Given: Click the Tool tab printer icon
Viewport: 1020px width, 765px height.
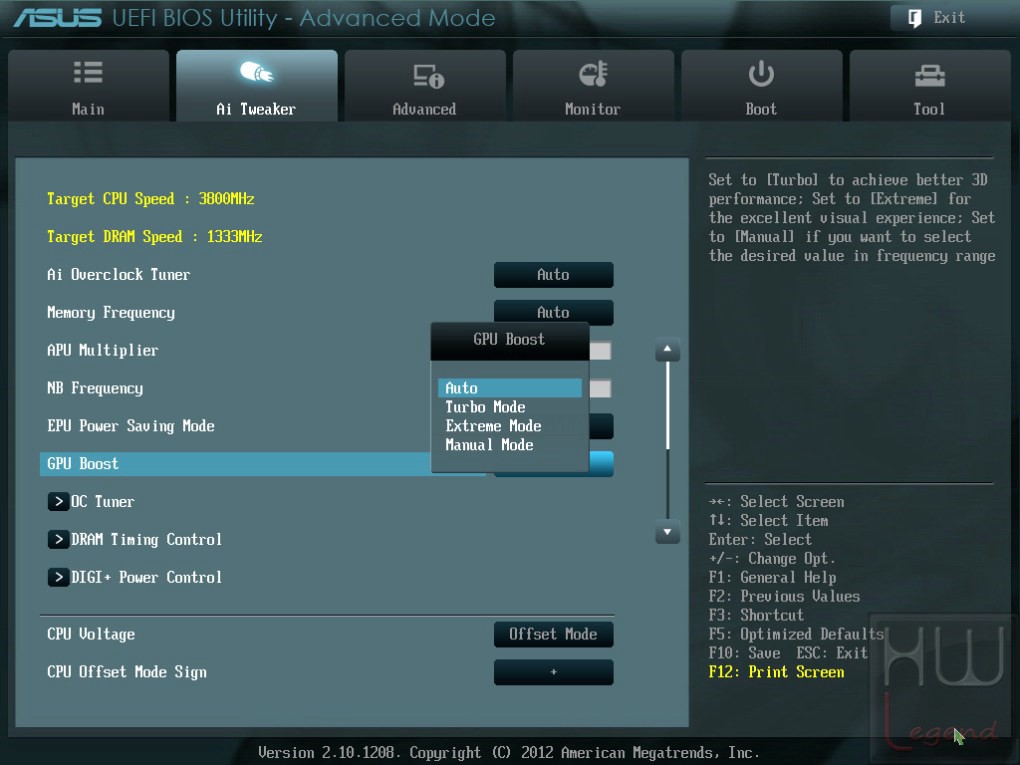Looking at the screenshot, I should [x=930, y=75].
